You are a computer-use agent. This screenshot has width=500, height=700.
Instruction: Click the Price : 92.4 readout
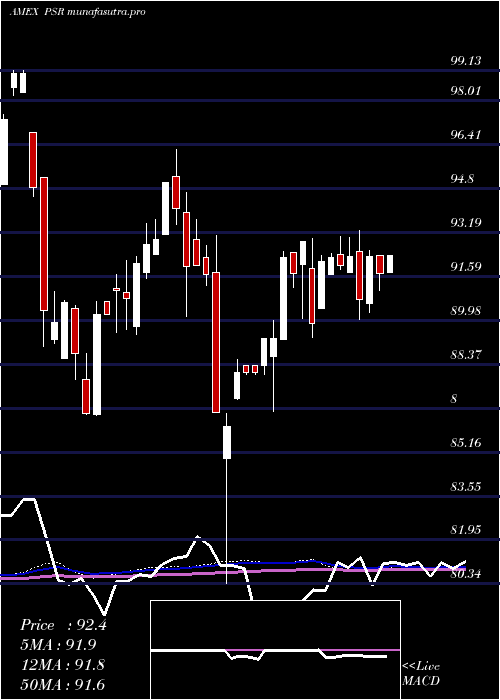point(63,625)
